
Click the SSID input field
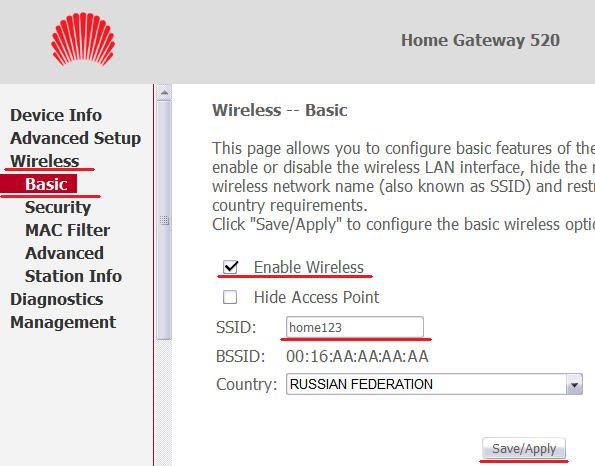pos(355,327)
